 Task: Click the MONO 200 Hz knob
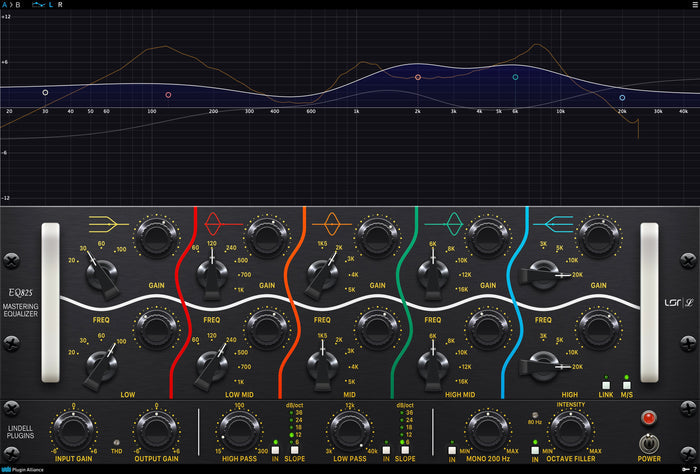pos(488,430)
